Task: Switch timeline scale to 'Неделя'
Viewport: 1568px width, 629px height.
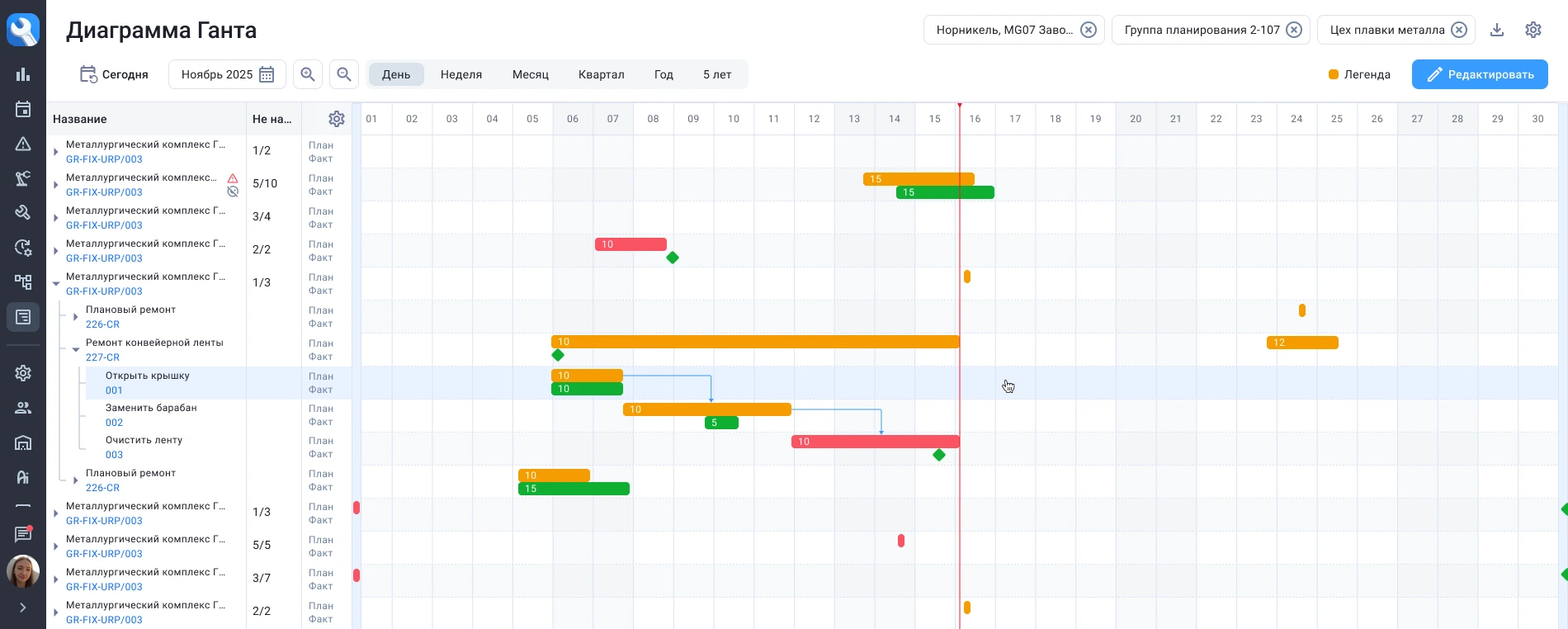Action: [460, 74]
